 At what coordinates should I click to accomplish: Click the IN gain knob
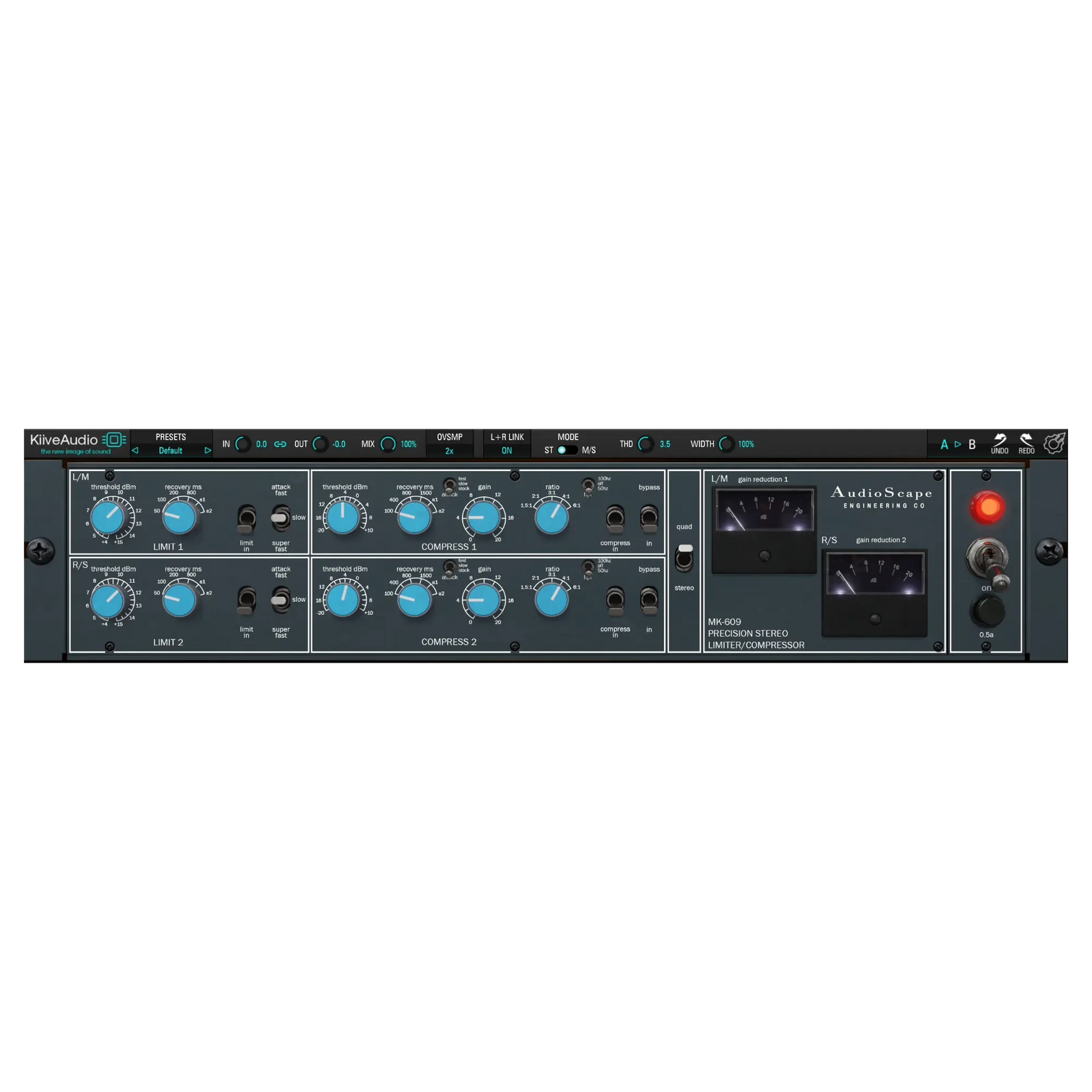[242, 444]
